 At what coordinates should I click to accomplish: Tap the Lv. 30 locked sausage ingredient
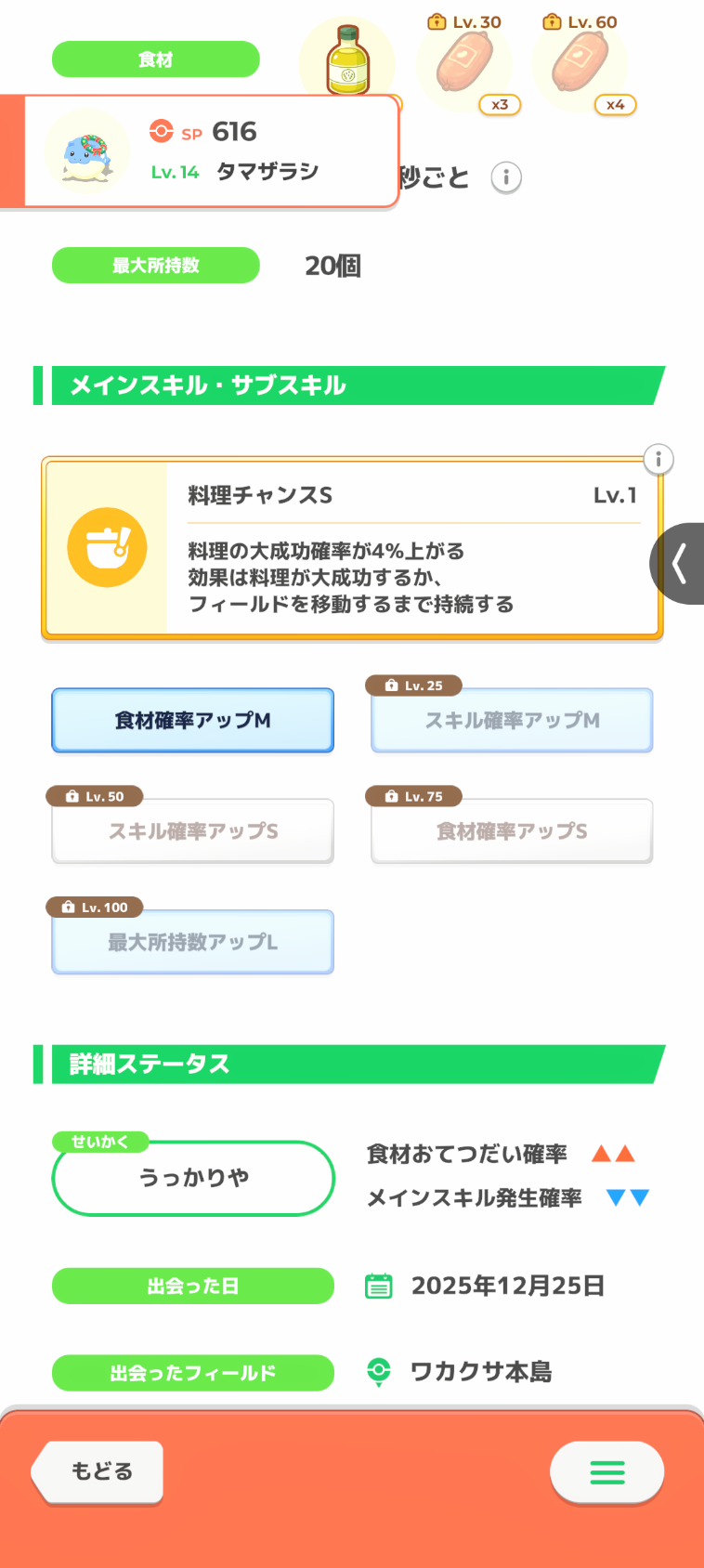(x=464, y=65)
